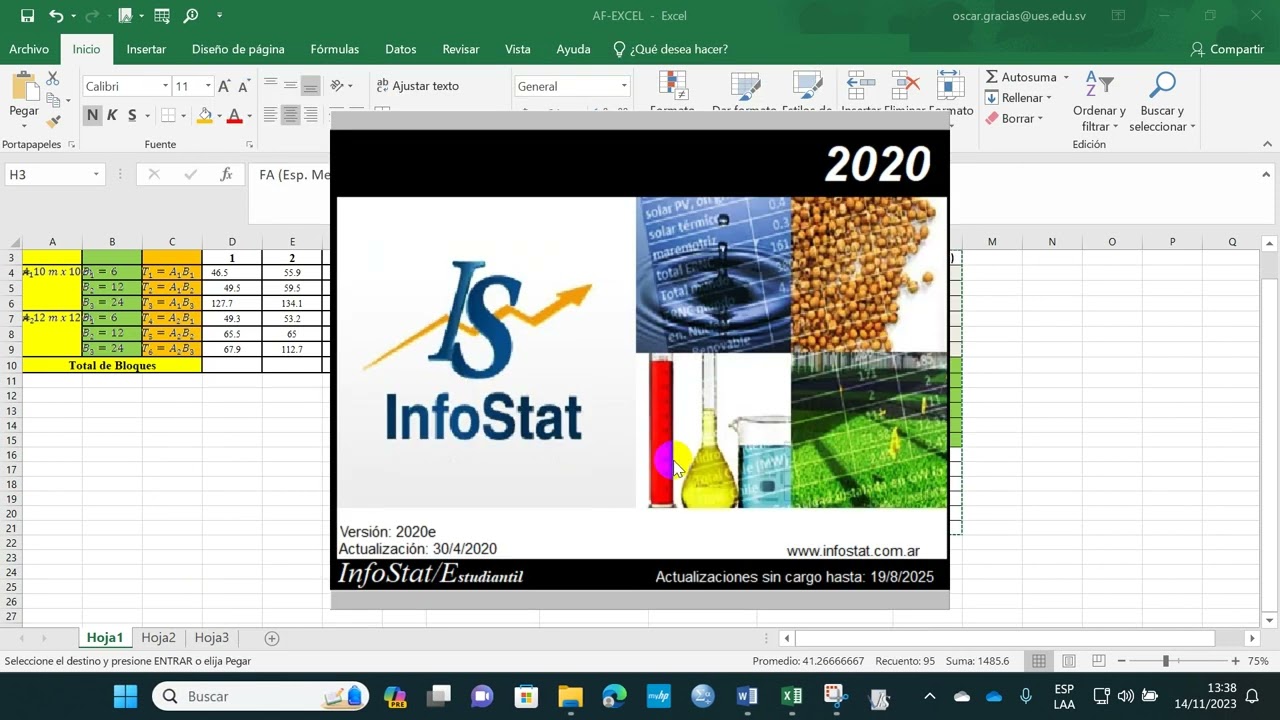The width and height of the screenshot is (1280, 720).
Task: Open Word from the taskbar
Action: (x=747, y=696)
